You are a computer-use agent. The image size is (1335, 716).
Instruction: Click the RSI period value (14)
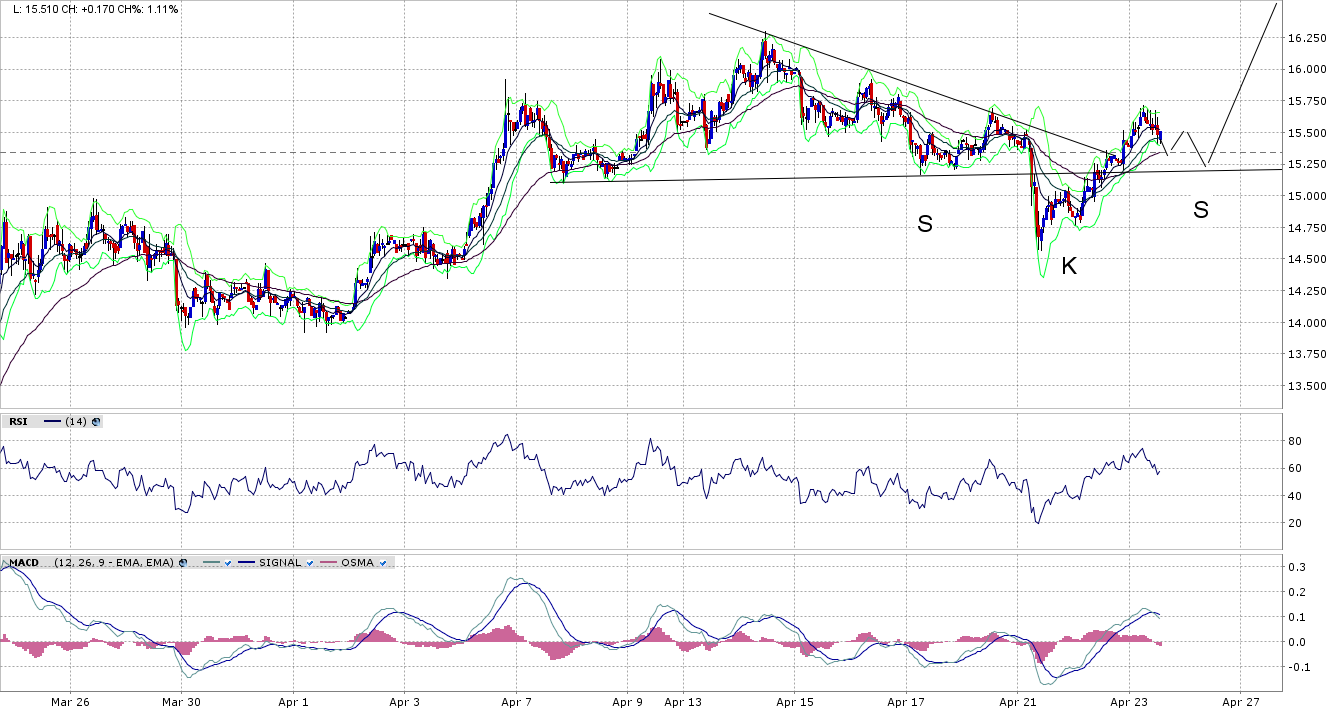(x=76, y=422)
